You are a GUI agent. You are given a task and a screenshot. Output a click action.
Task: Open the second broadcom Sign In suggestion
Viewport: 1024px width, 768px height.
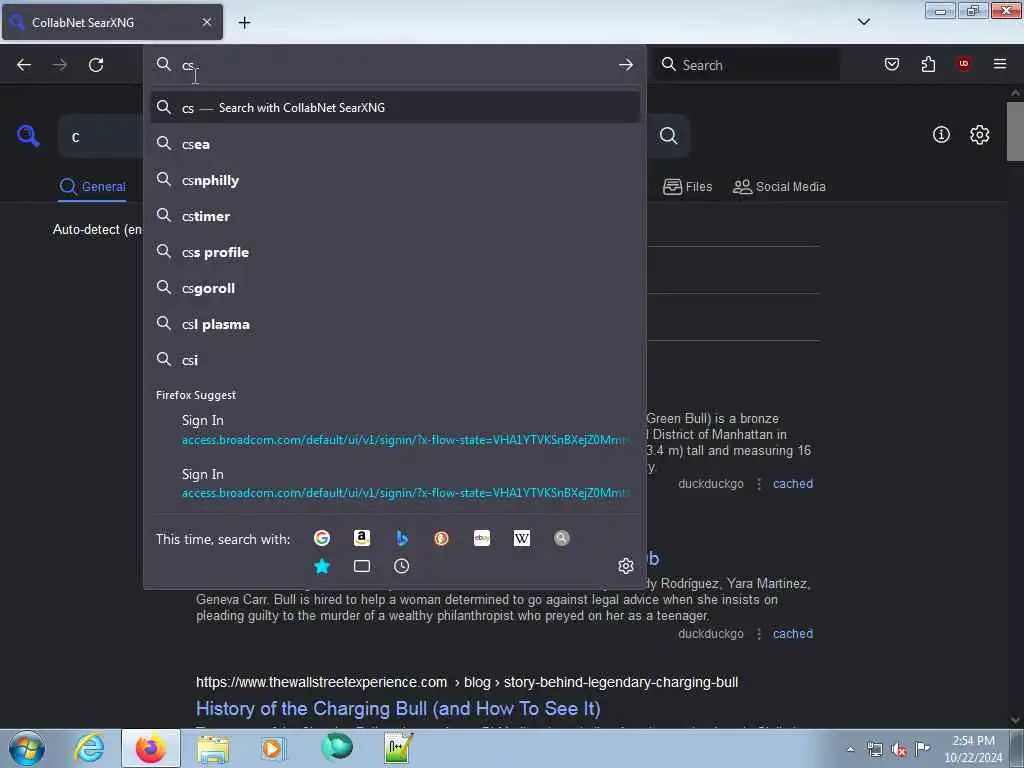[x=395, y=483]
